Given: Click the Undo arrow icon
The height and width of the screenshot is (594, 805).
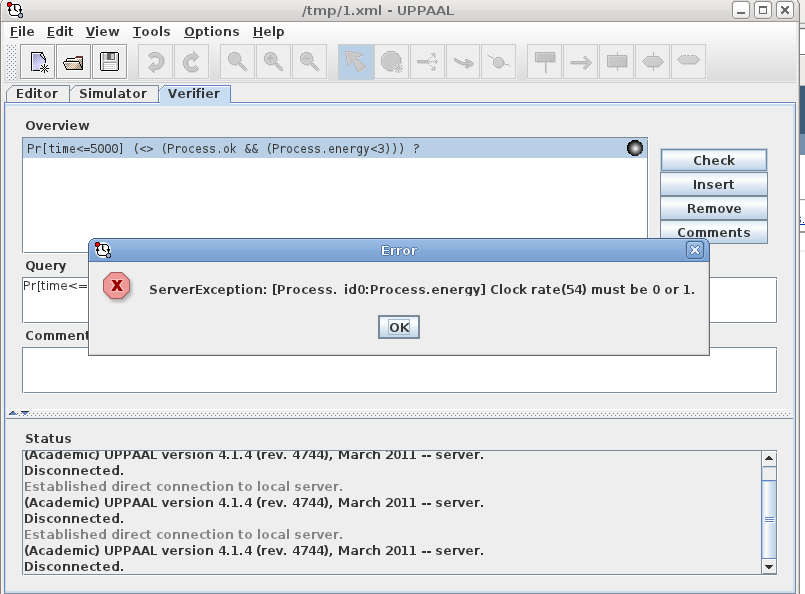Looking at the screenshot, I should pos(156,62).
